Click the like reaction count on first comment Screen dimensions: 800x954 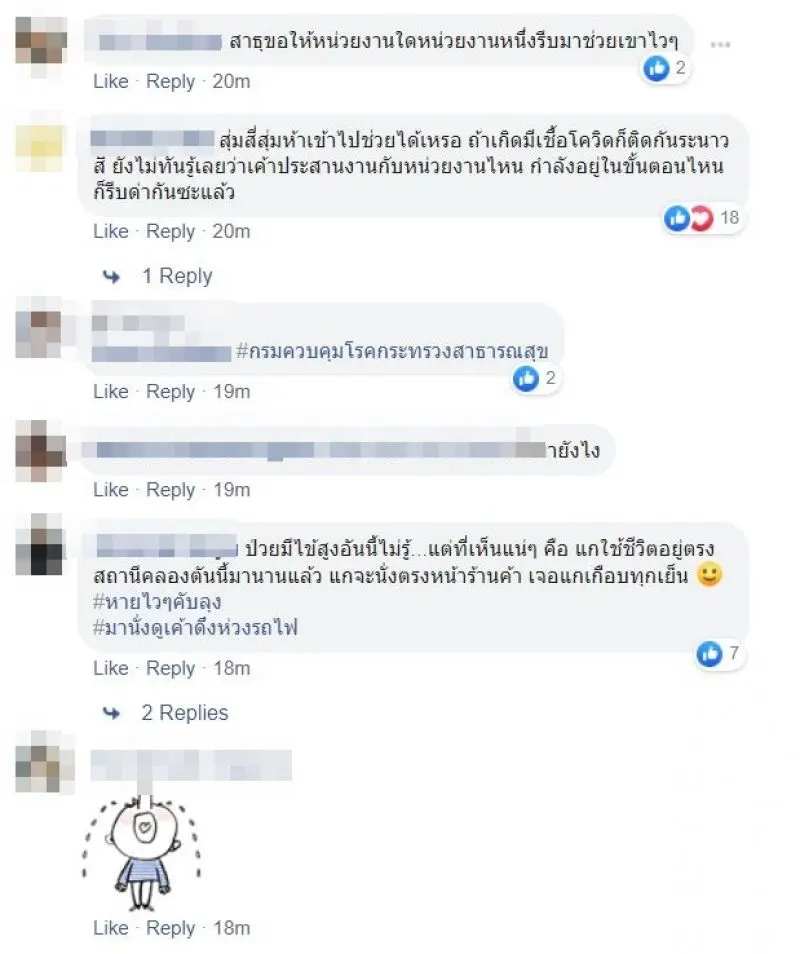click(x=666, y=68)
